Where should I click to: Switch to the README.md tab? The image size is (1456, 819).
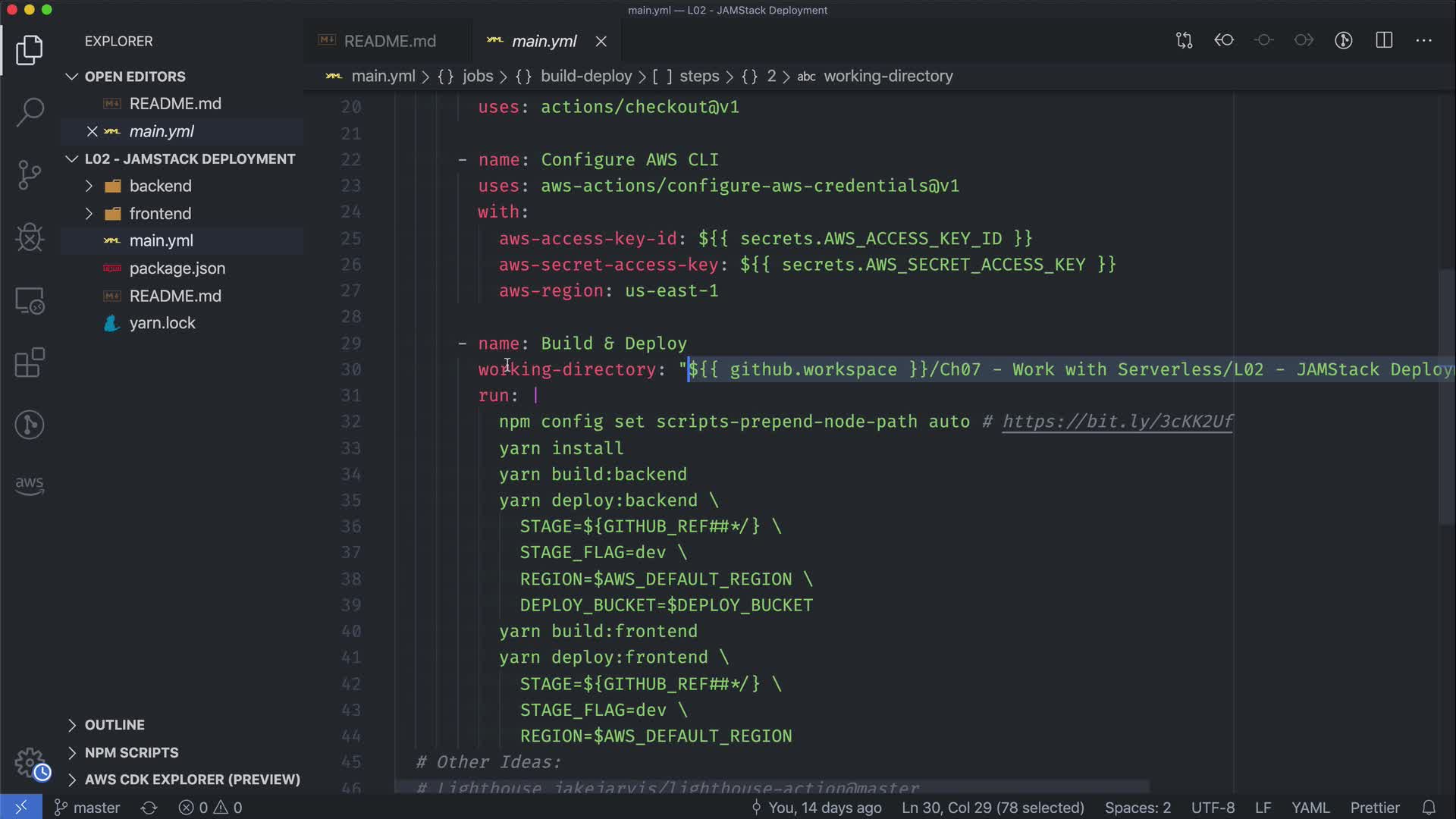pos(389,41)
